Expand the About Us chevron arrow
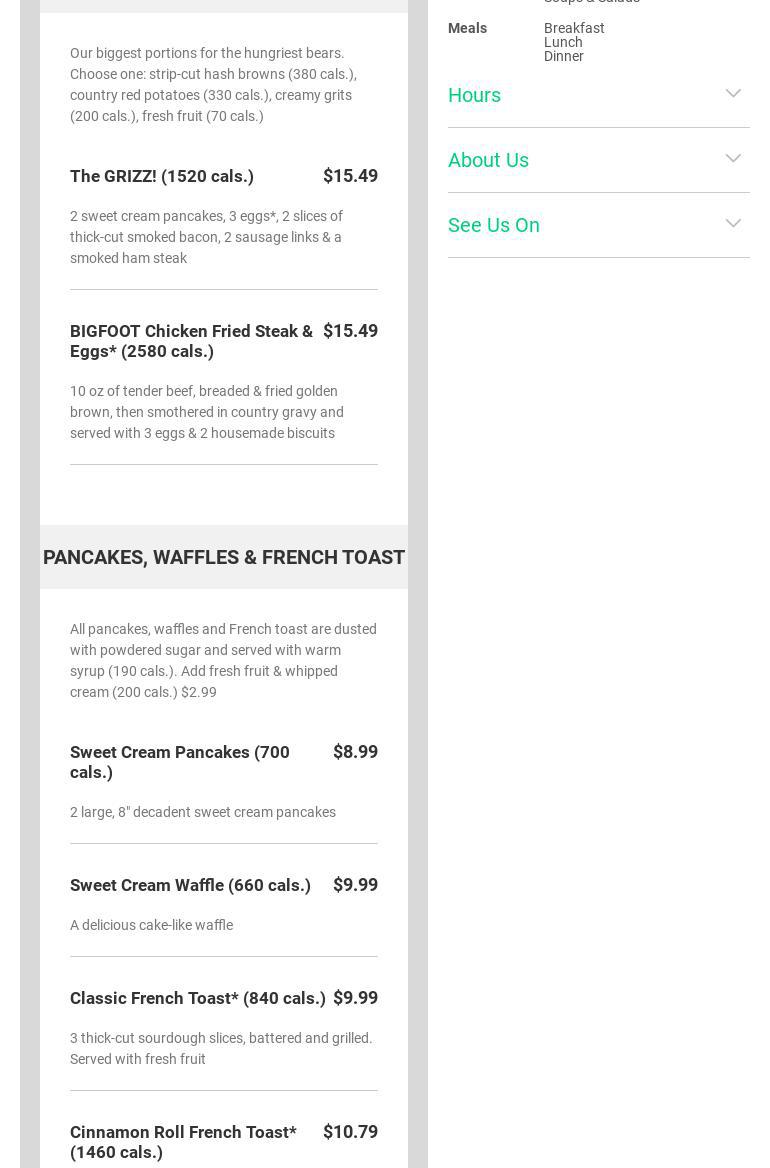Screen dimensions: 770x1168 pyautogui.click(x=733, y=159)
